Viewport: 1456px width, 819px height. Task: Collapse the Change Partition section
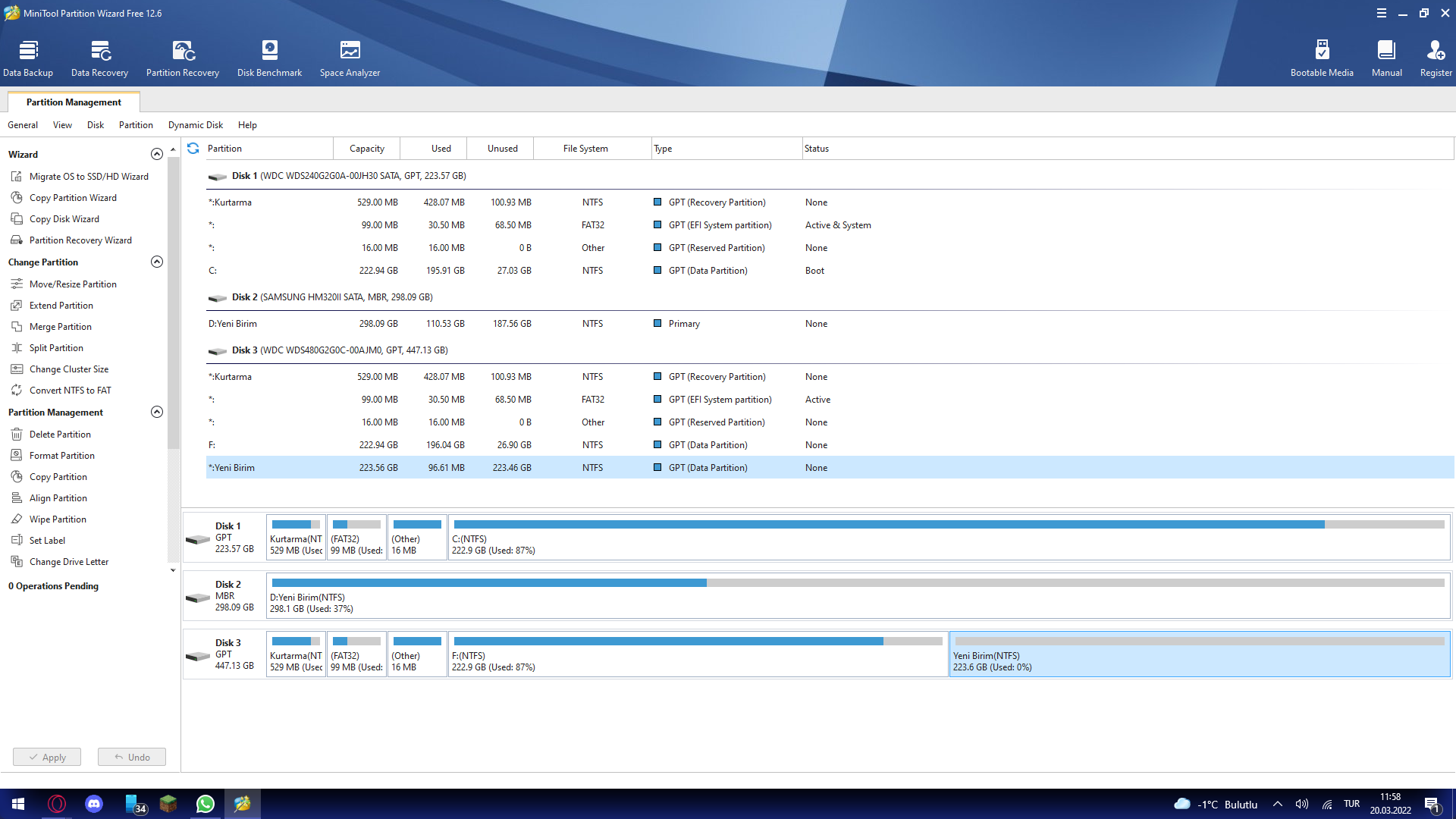157,262
